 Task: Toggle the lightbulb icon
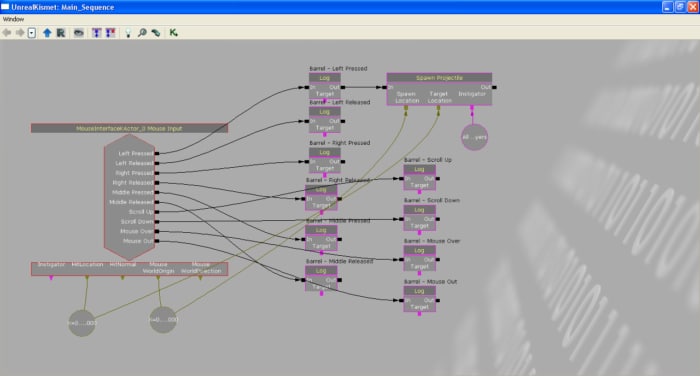128,33
